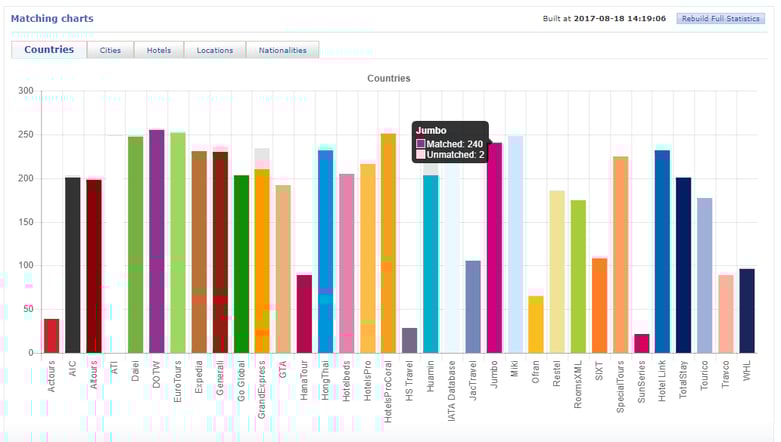This screenshot has width=781, height=442.
Task: Click the Countries tab
Action: click(49, 49)
